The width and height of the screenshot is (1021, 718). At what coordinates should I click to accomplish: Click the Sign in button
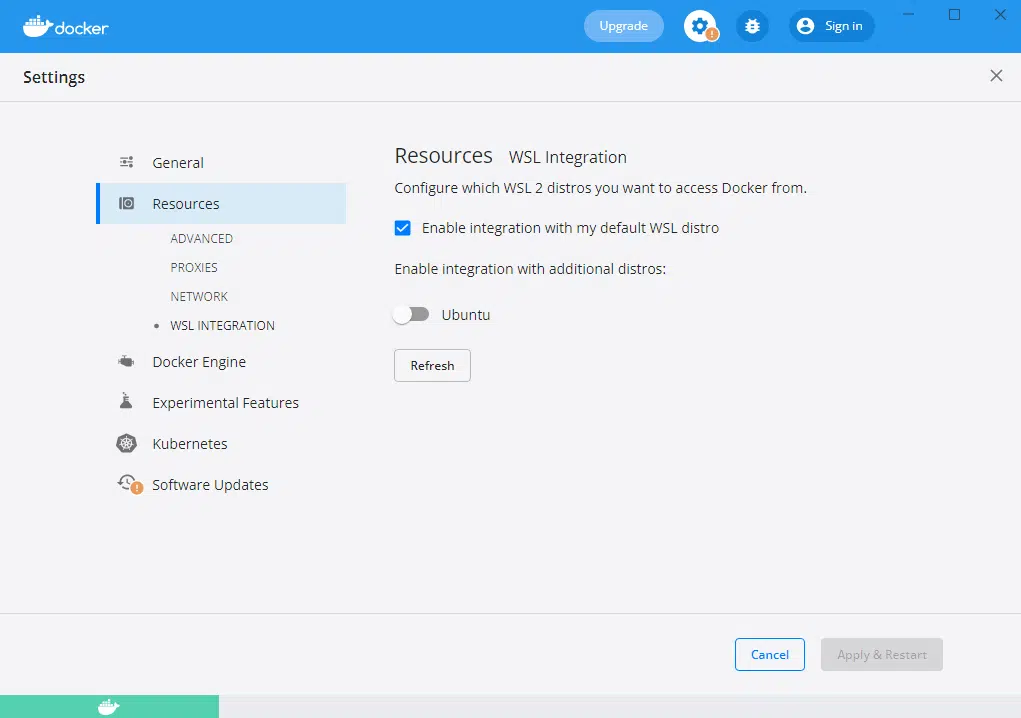click(x=832, y=26)
